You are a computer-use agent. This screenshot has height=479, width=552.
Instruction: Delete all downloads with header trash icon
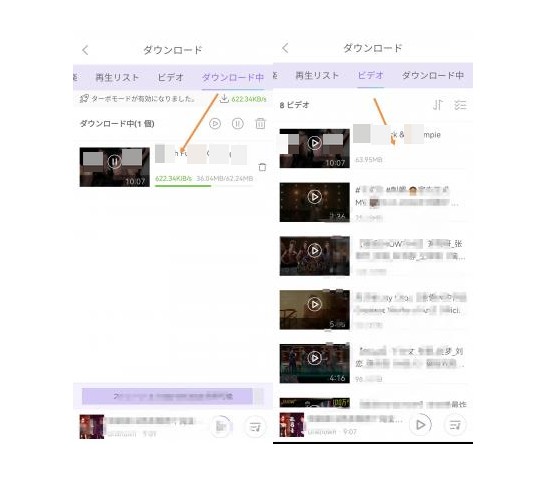tap(260, 124)
